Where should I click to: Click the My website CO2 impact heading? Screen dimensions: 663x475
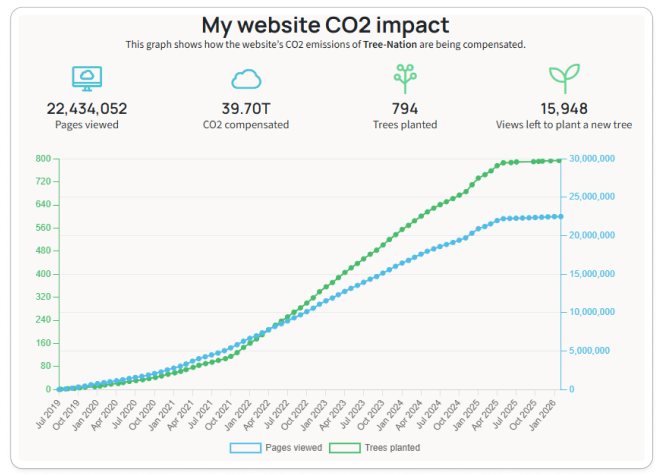coord(325,24)
